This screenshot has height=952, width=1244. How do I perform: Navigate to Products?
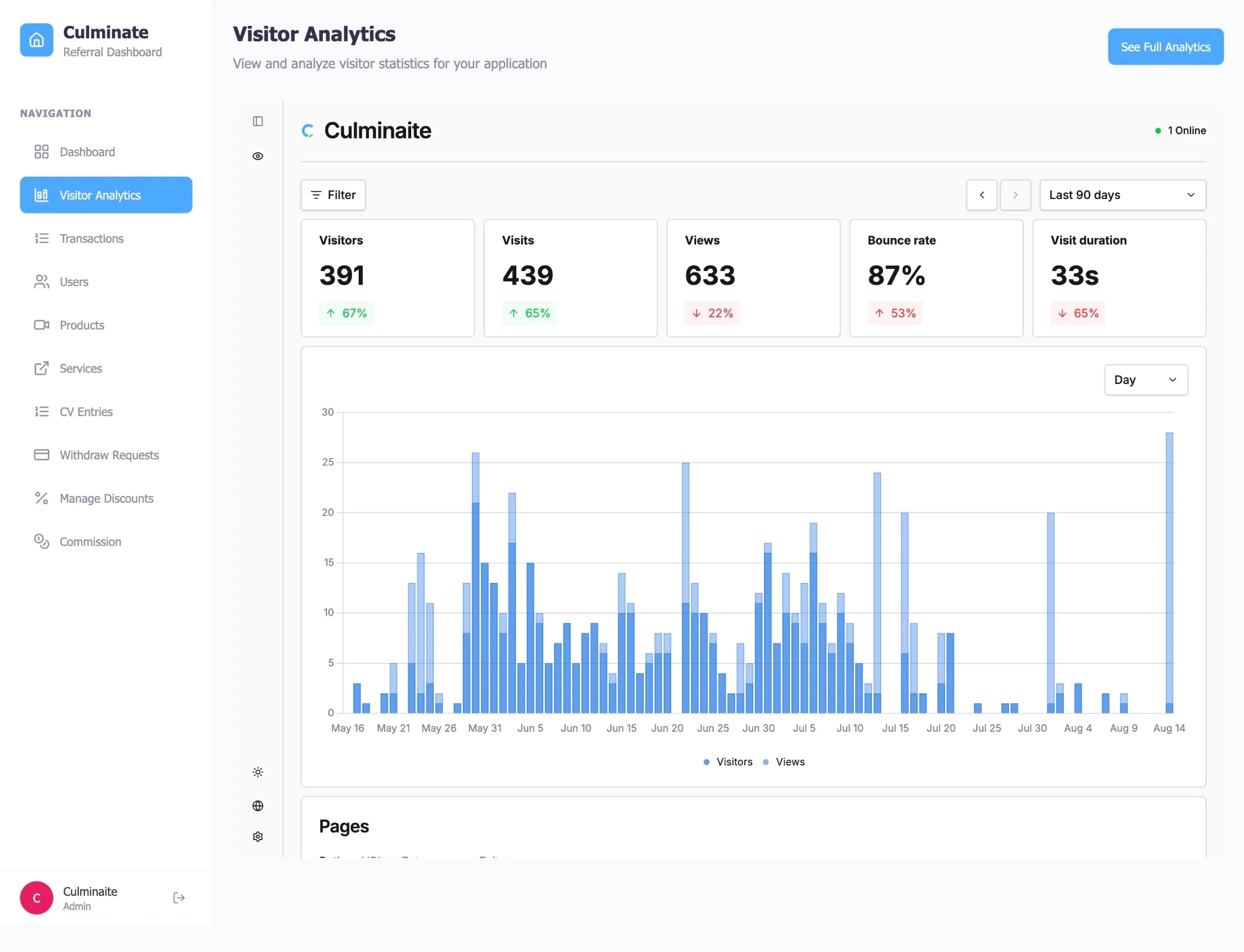[x=106, y=325]
